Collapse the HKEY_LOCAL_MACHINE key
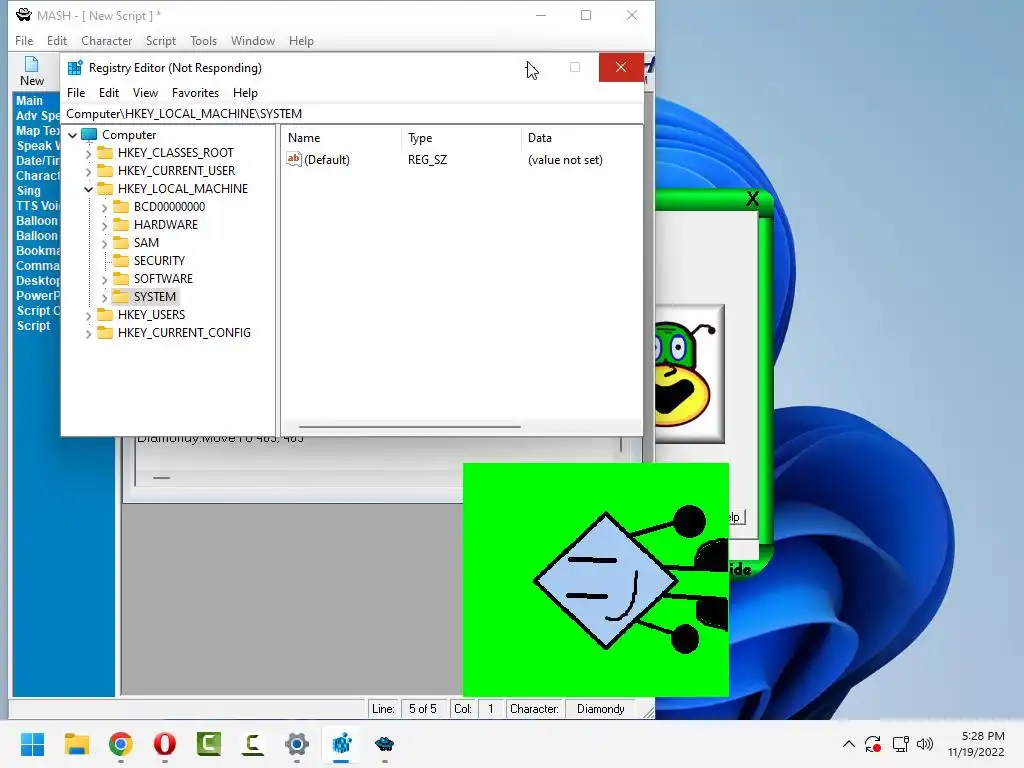1024x768 pixels. (x=88, y=189)
